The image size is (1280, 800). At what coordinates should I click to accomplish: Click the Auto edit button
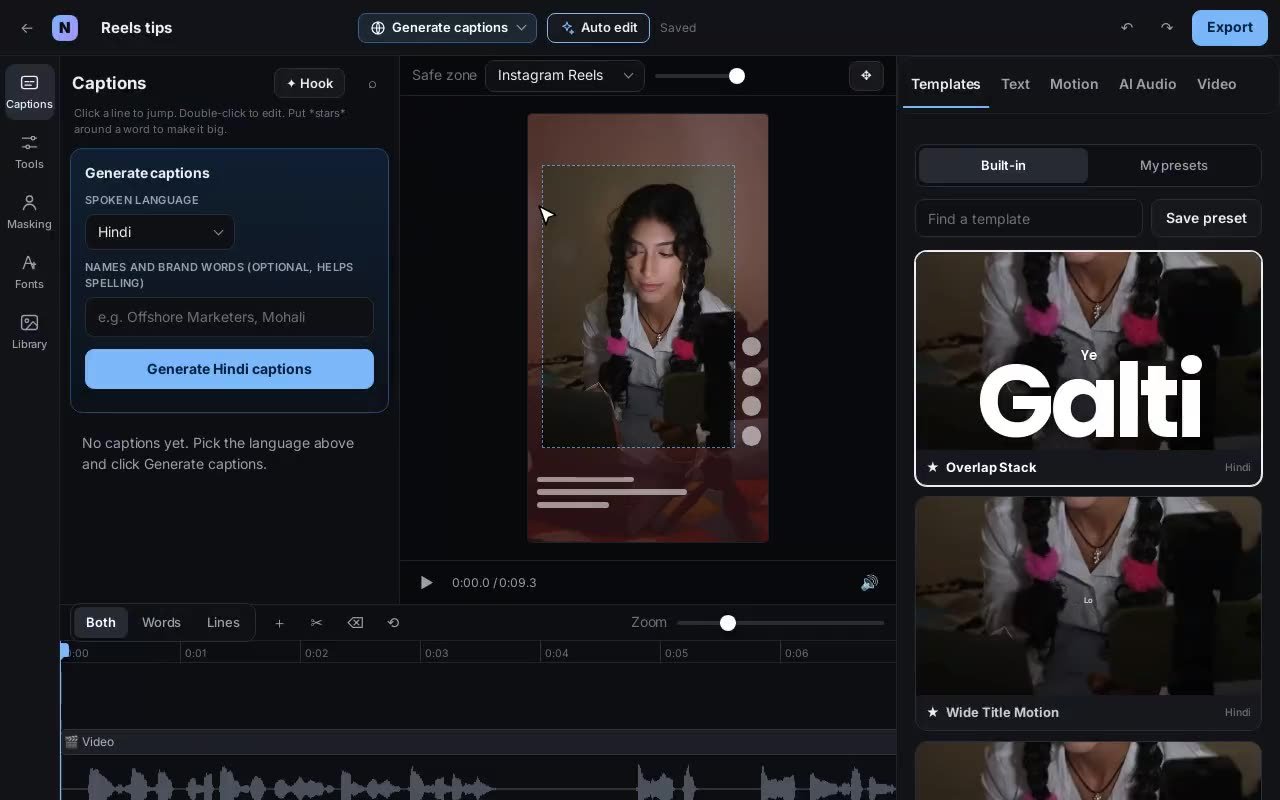point(598,28)
